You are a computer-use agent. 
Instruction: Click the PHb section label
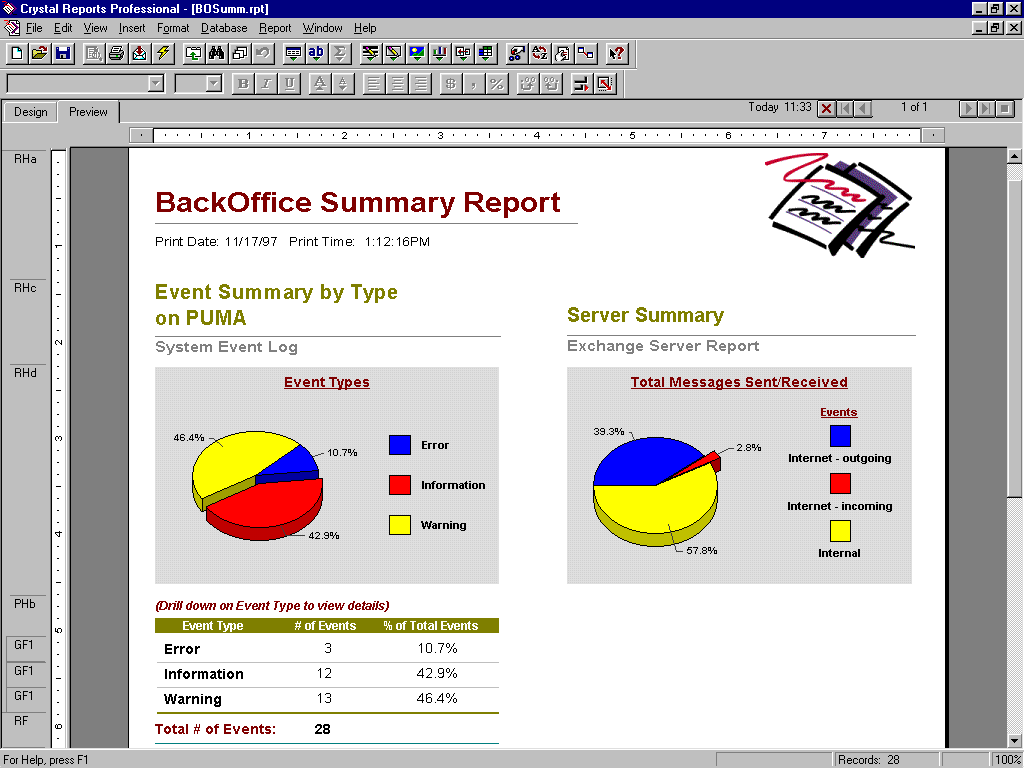pyautogui.click(x=25, y=603)
